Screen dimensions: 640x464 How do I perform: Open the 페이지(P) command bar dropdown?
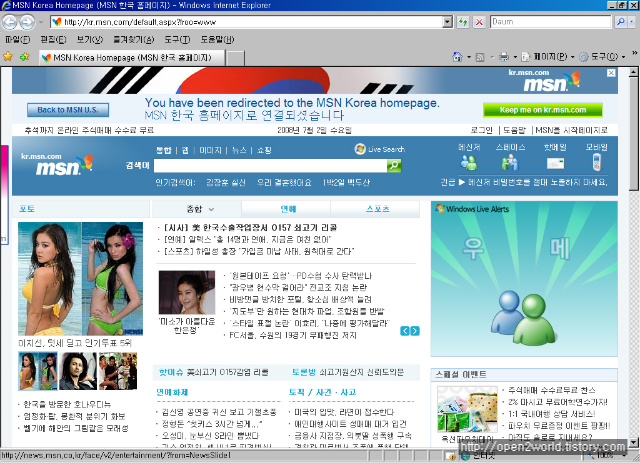tap(548, 57)
